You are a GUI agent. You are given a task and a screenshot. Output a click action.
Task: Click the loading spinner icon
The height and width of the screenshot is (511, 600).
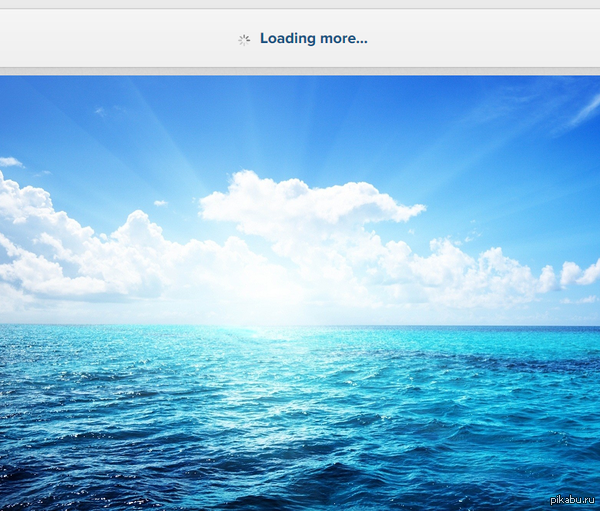(x=244, y=39)
